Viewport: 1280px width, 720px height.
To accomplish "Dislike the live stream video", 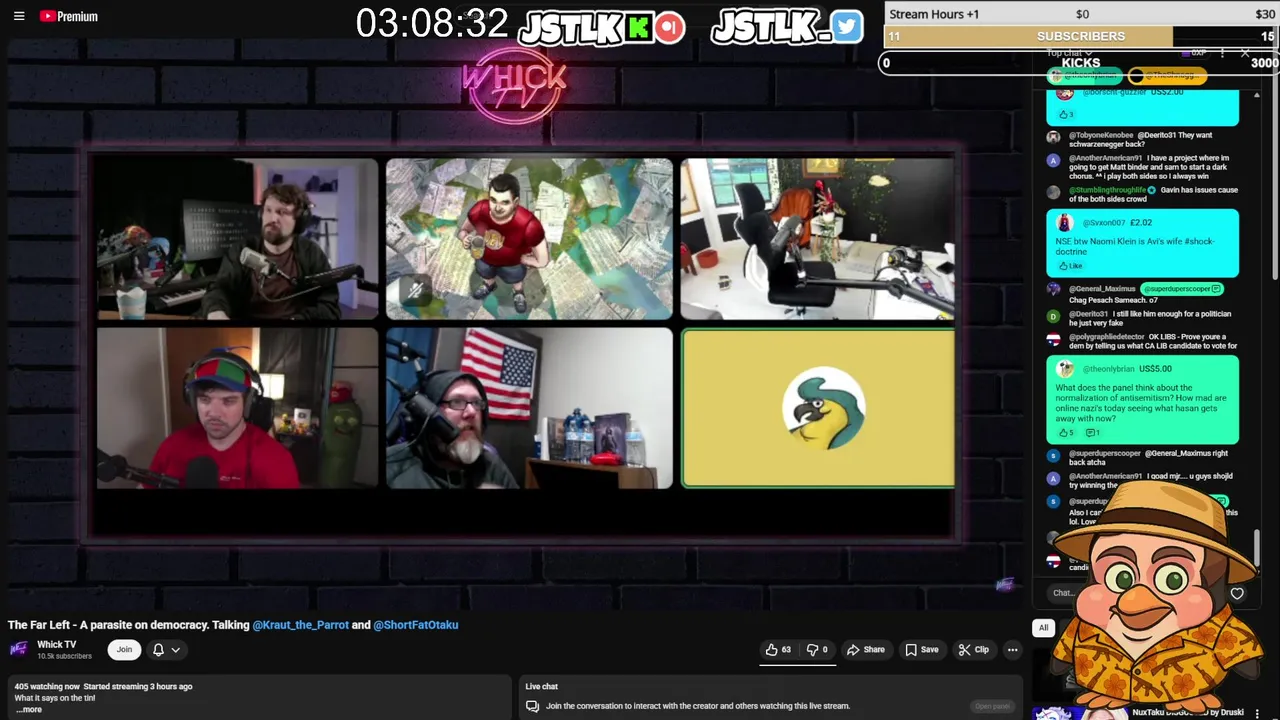I will tap(818, 649).
